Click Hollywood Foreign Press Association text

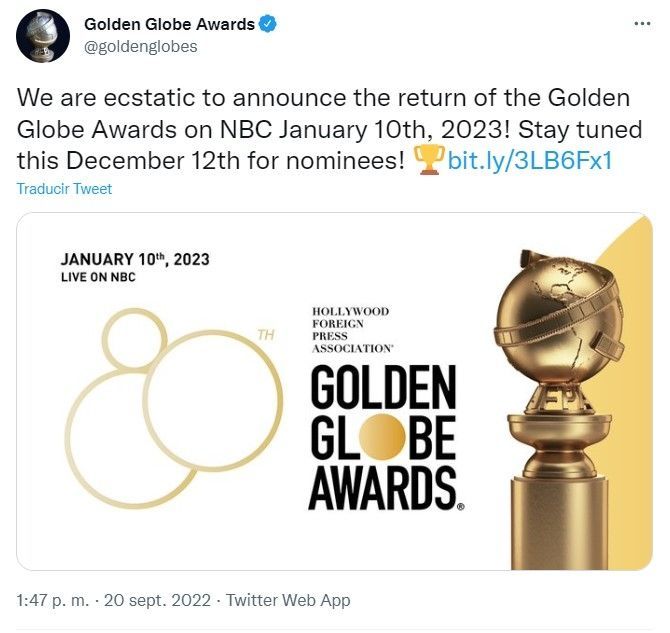351,330
